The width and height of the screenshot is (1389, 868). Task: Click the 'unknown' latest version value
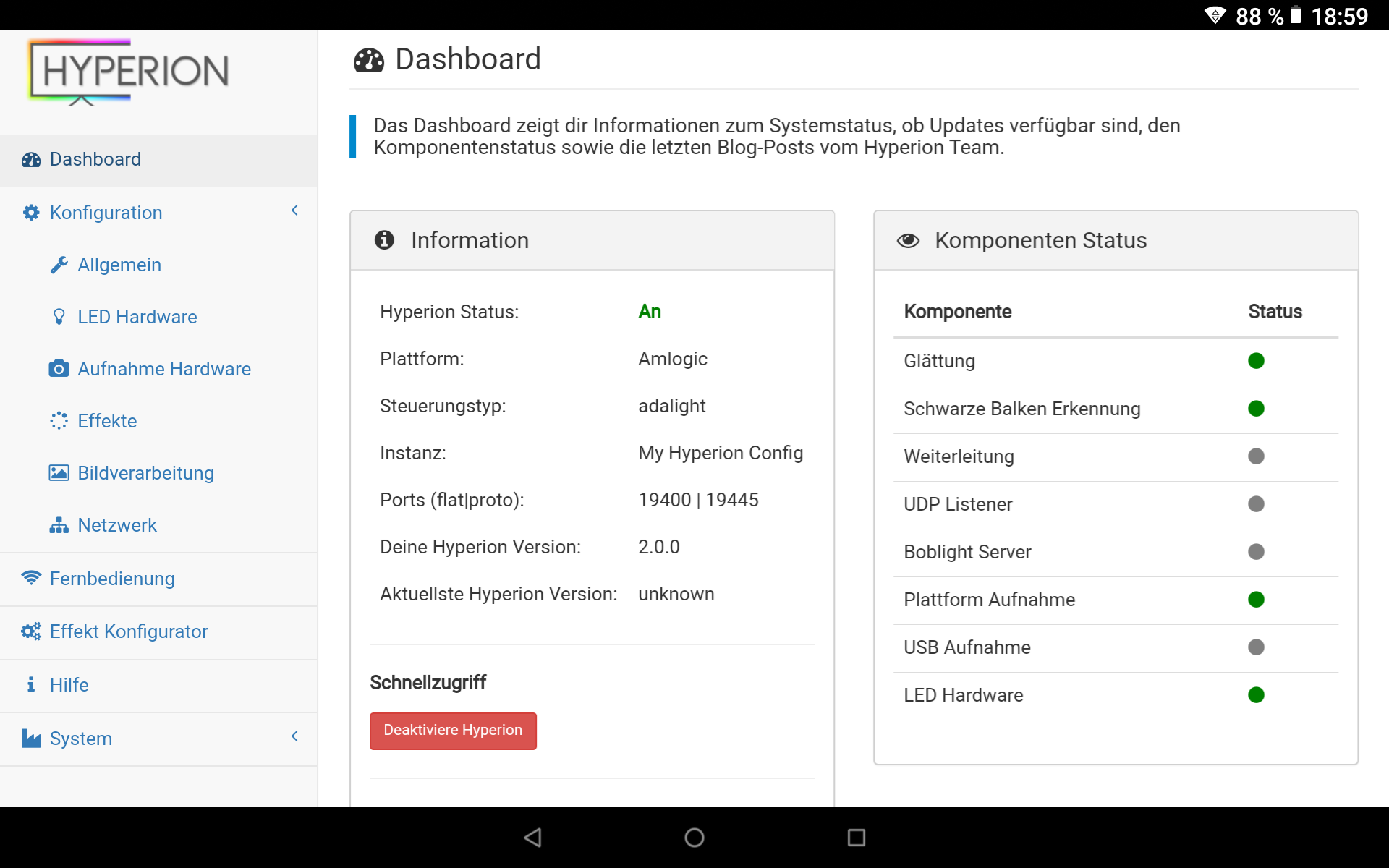coord(676,594)
